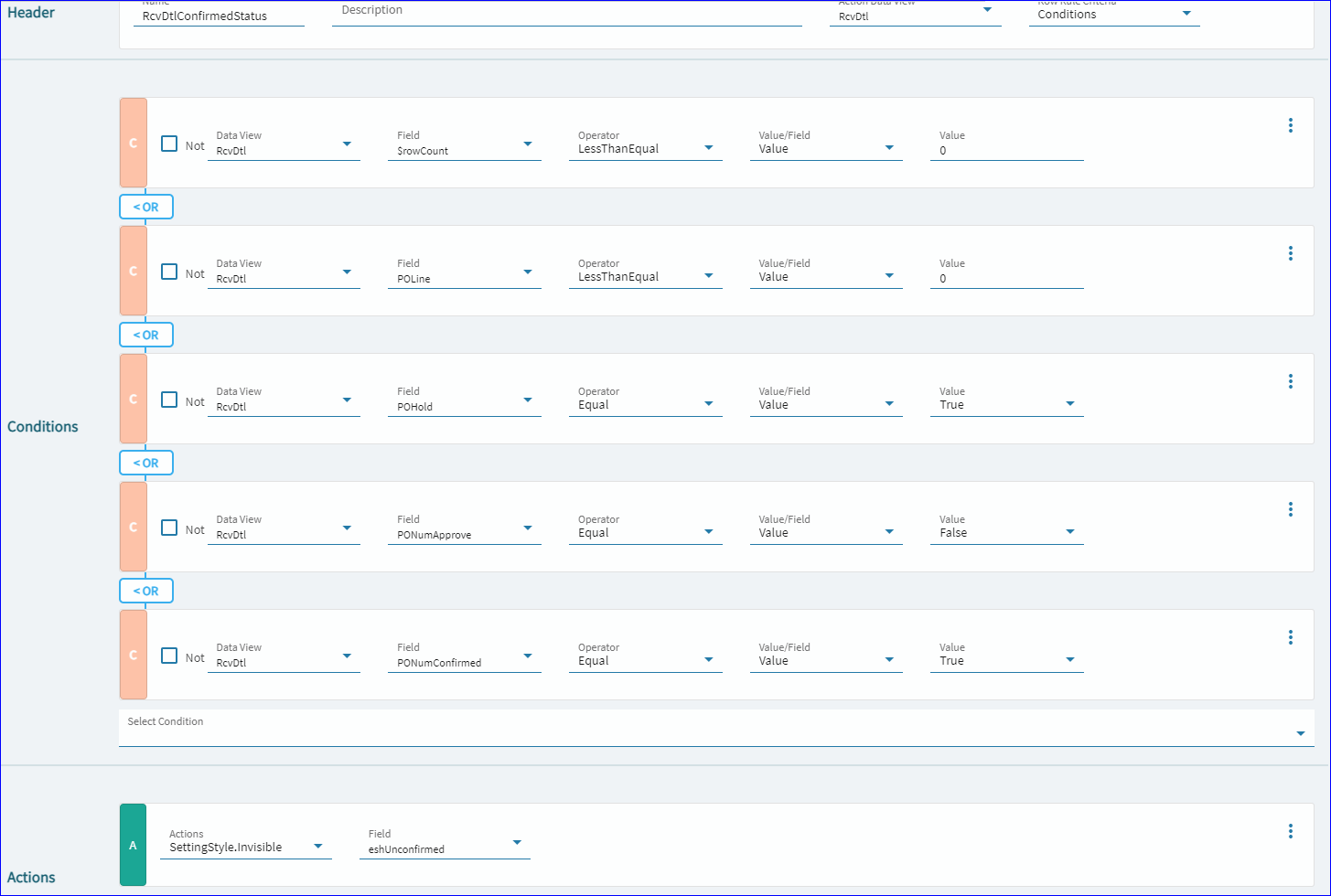Open Row Rule Criteria dropdown showing Conditions
The width and height of the screenshot is (1331, 896).
(x=1114, y=13)
